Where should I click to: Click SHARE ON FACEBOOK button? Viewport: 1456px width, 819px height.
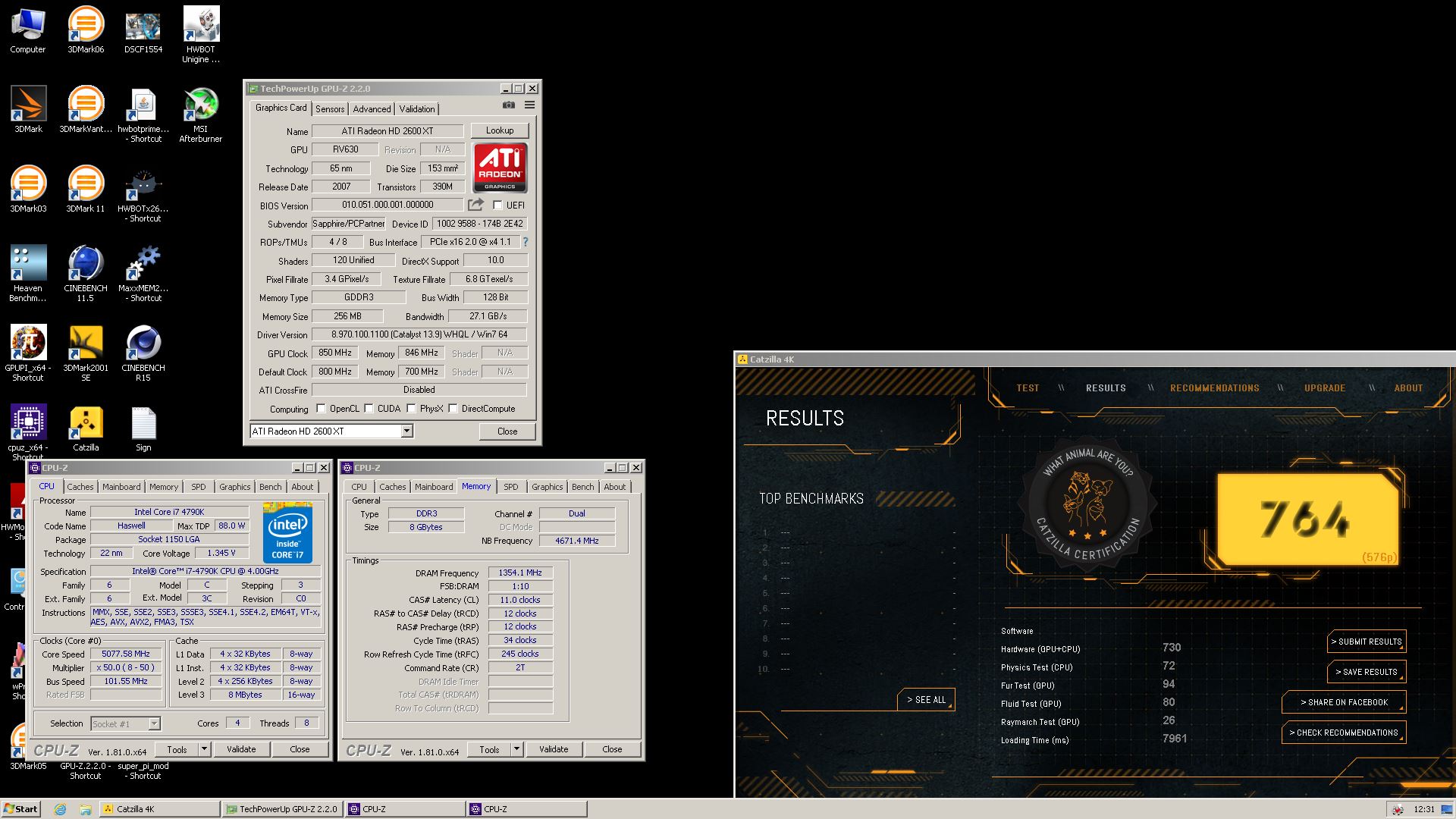pyautogui.click(x=1344, y=702)
